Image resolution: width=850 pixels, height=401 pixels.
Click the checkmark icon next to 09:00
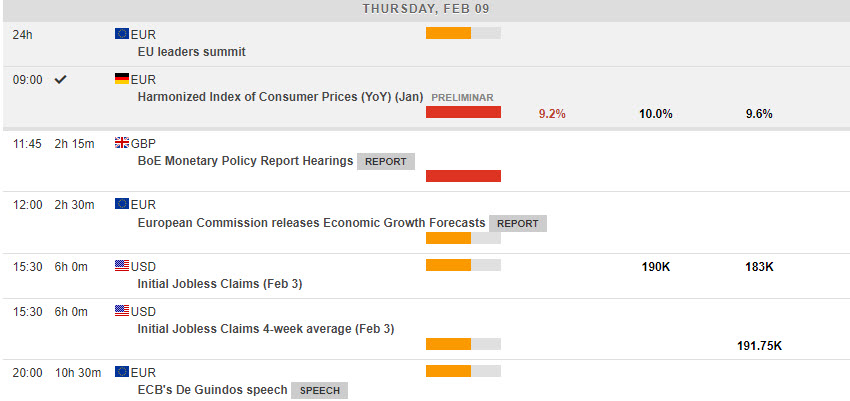pos(61,79)
